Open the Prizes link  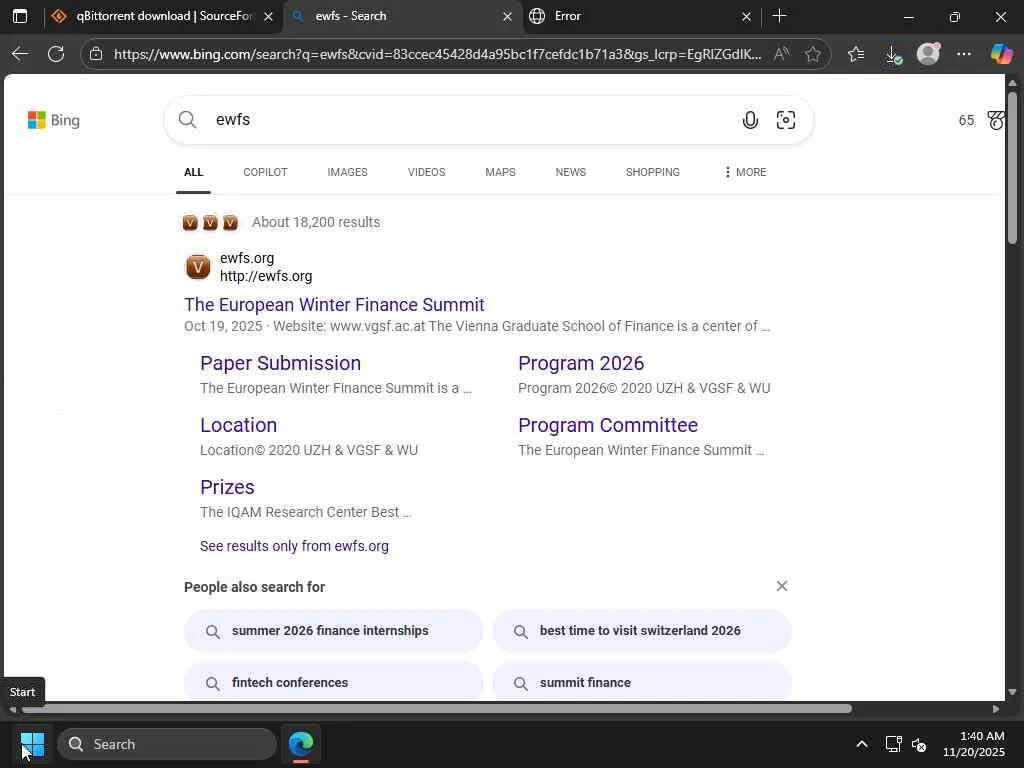pos(227,487)
